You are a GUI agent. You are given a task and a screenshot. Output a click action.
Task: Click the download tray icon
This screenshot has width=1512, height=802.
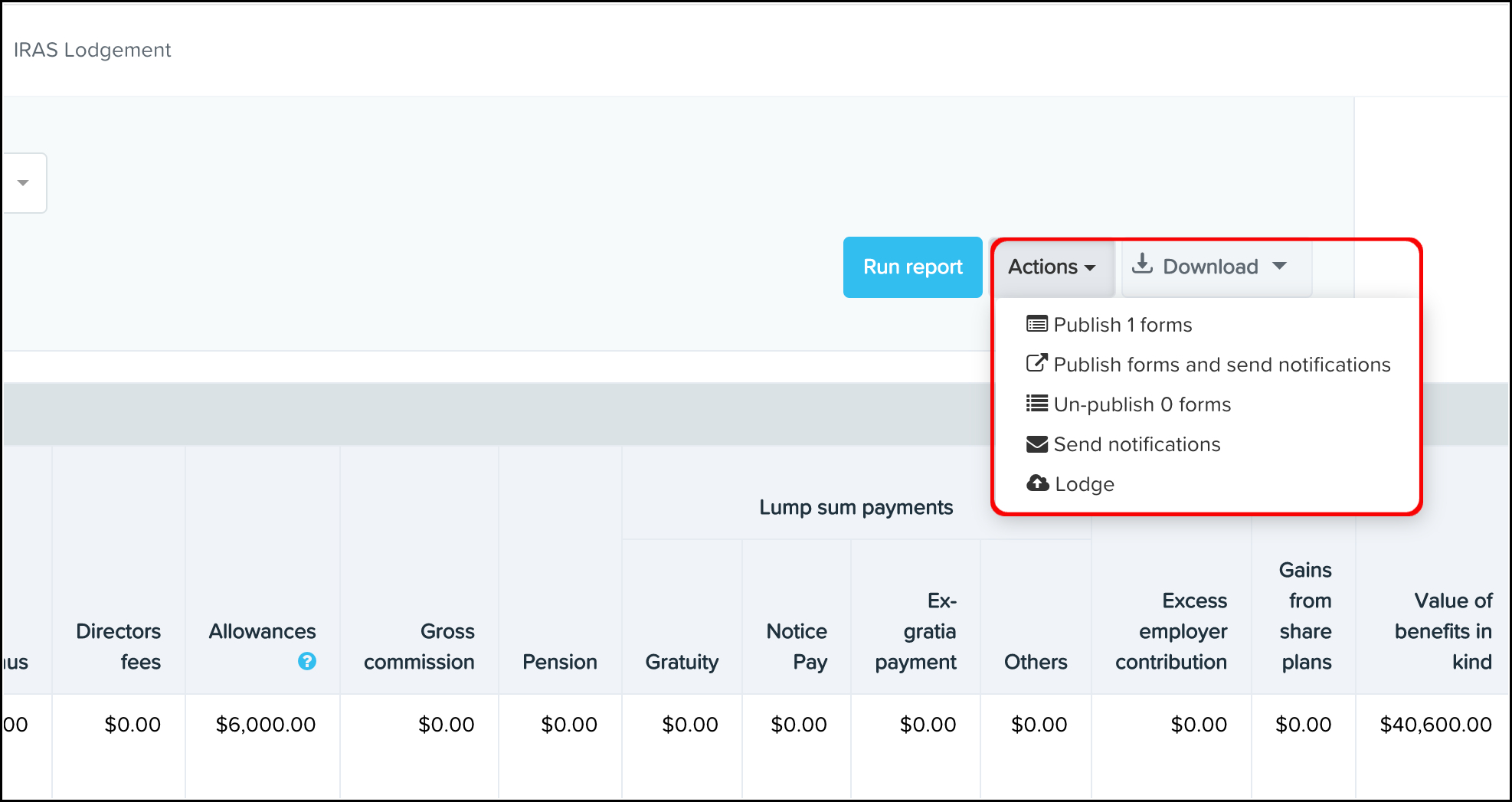[1142, 264]
